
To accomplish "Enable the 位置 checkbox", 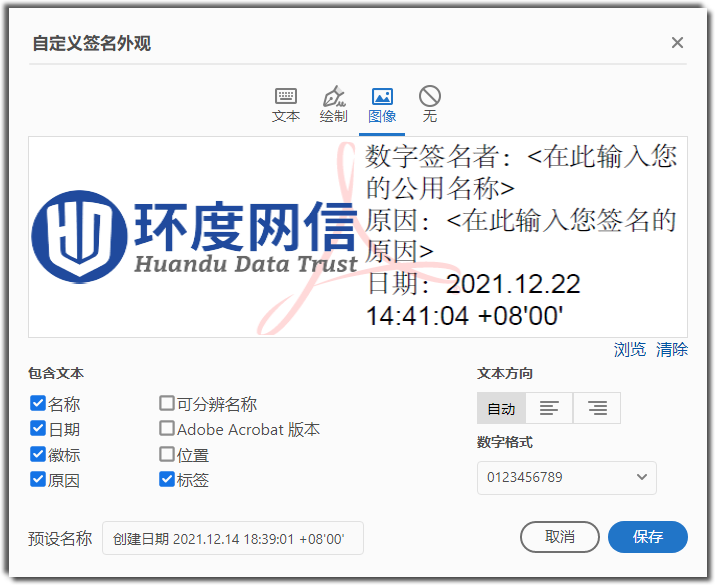I will 167,454.
